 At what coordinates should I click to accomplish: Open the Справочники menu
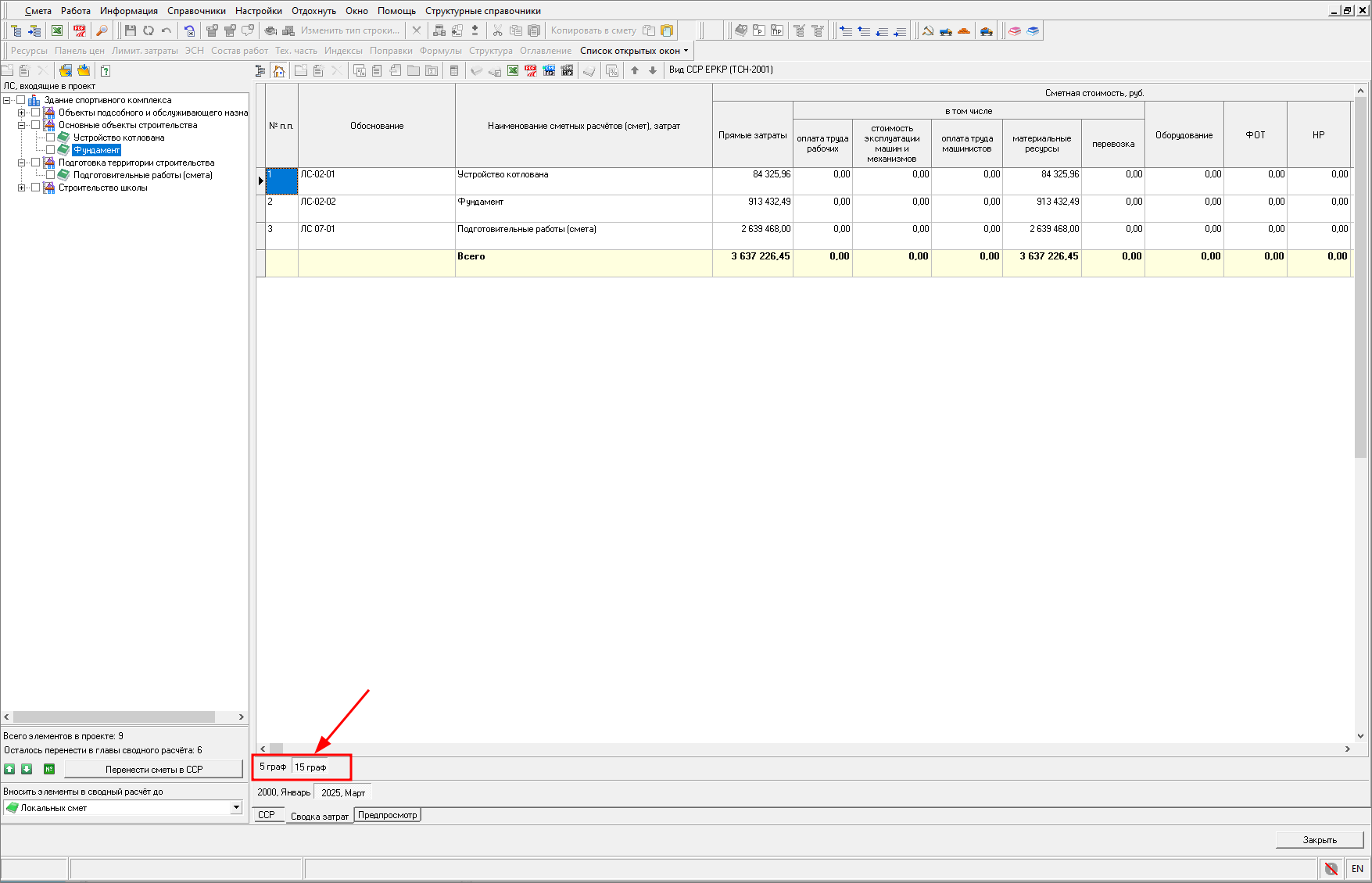point(196,11)
